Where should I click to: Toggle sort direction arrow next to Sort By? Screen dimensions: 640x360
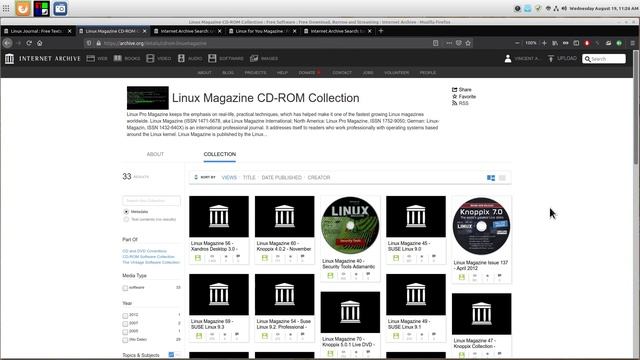(196, 178)
